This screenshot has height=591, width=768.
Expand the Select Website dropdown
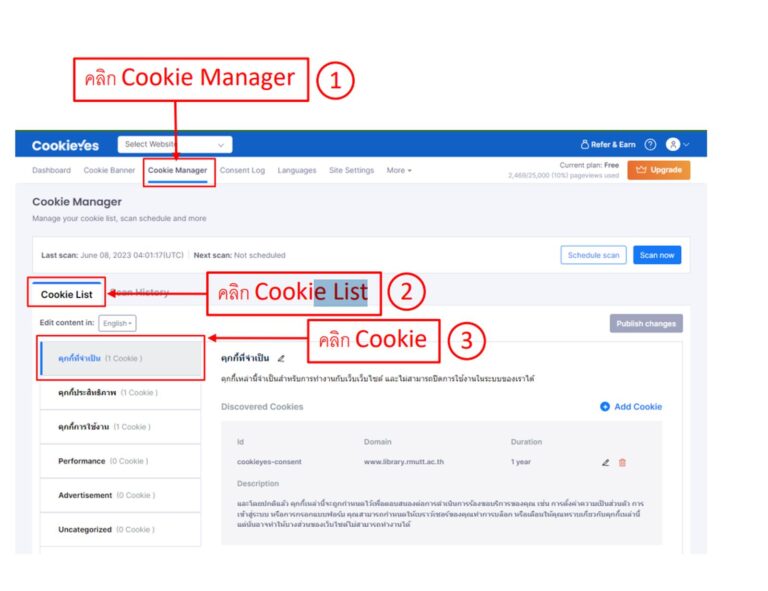tap(175, 144)
